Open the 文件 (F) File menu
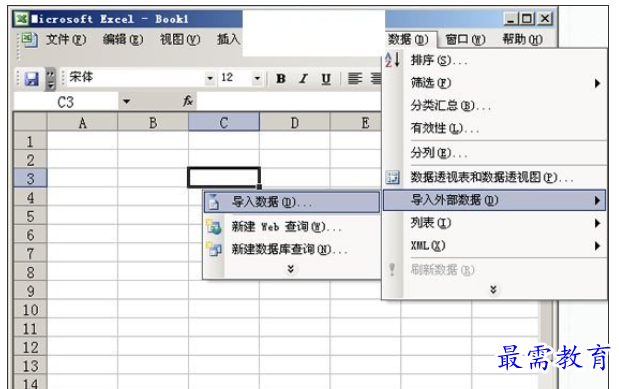The height and width of the screenshot is (389, 619). click(x=66, y=39)
